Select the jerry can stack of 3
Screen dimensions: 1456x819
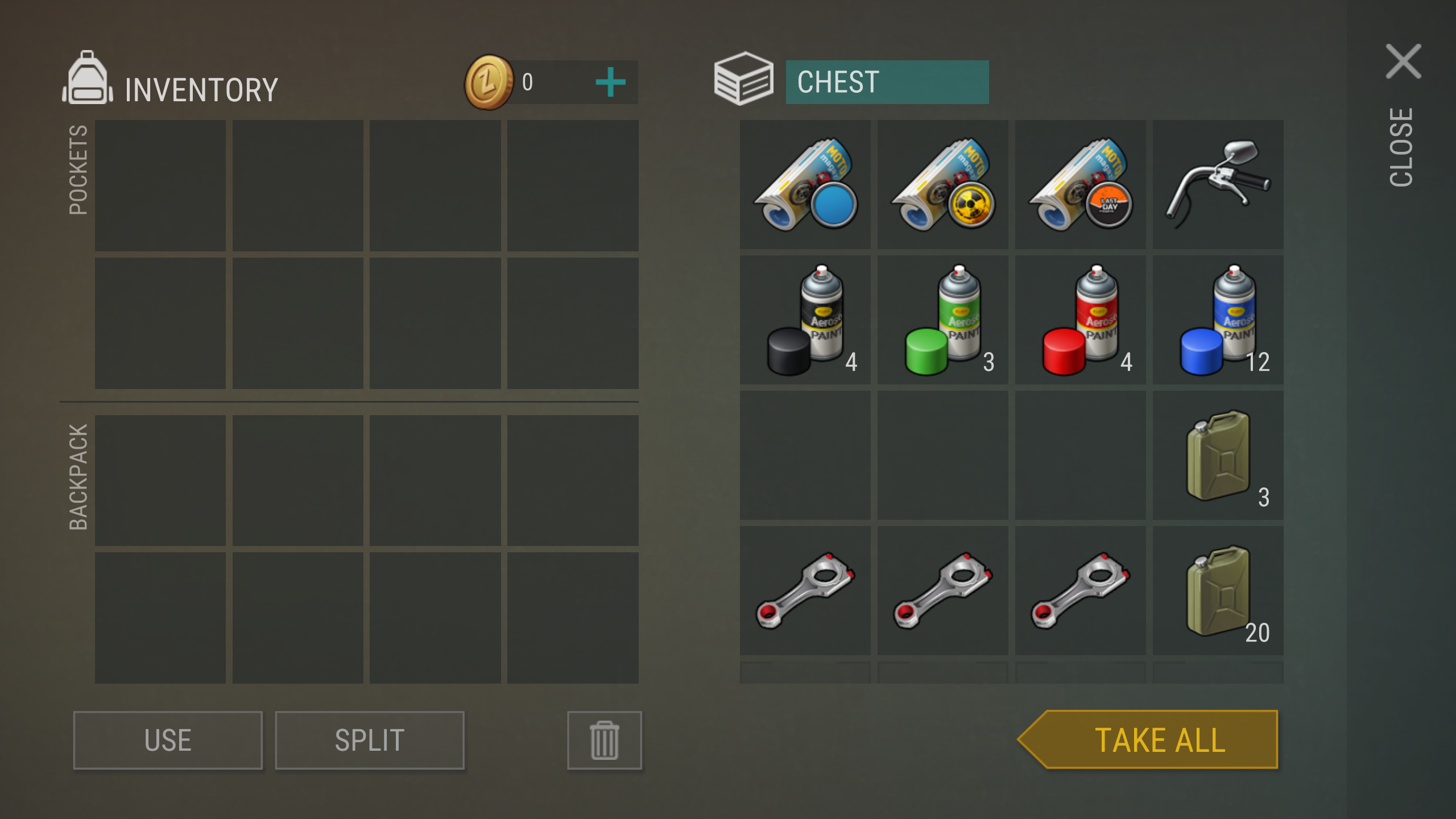(1218, 455)
